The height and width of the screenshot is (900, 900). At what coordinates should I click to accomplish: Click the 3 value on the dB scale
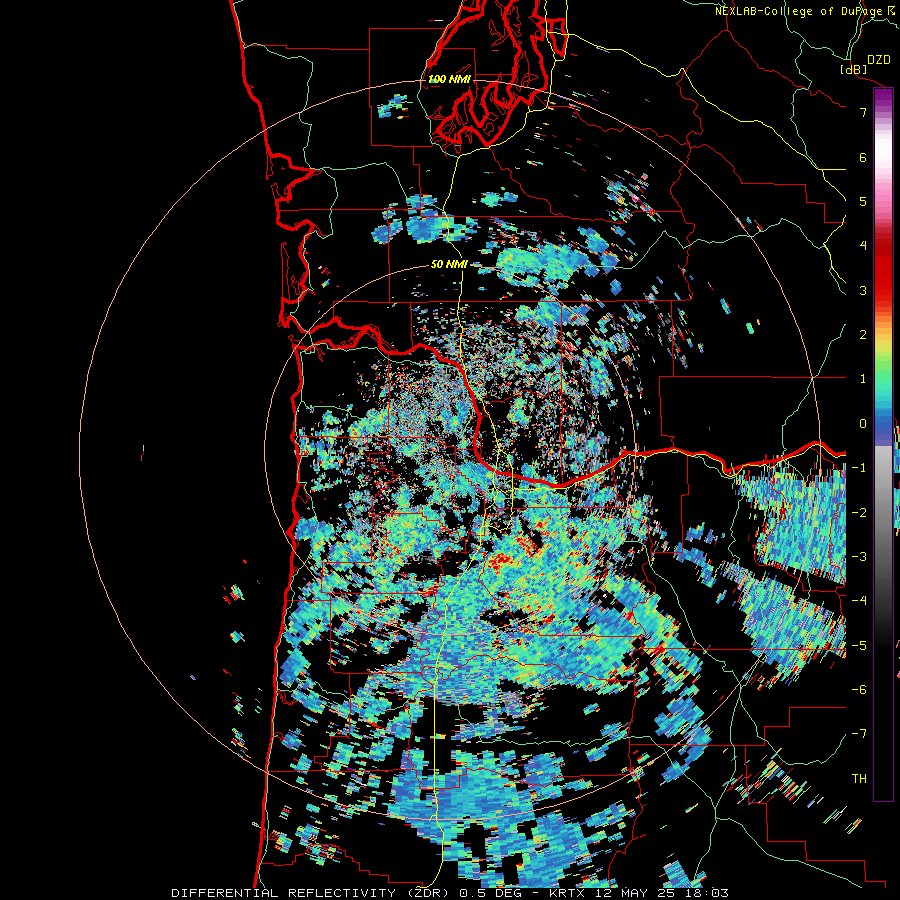863,290
